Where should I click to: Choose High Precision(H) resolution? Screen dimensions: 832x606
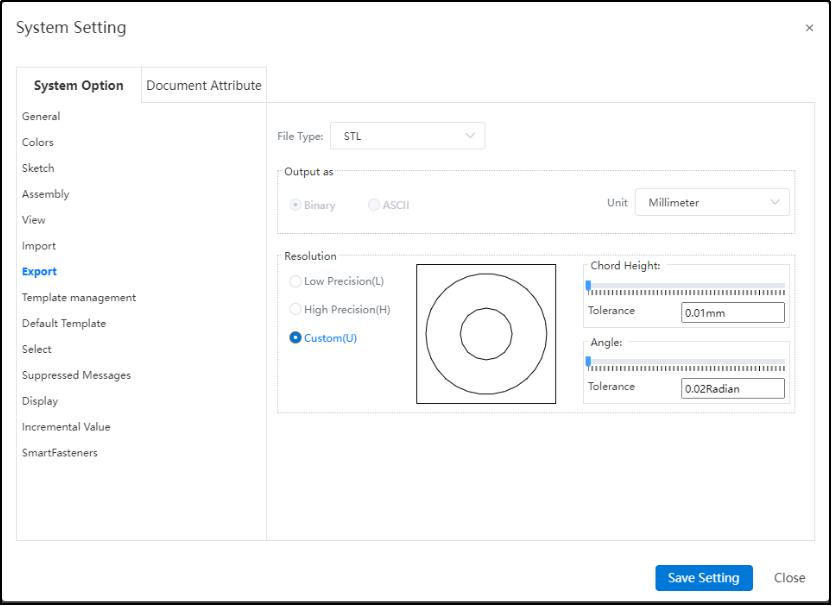click(296, 309)
